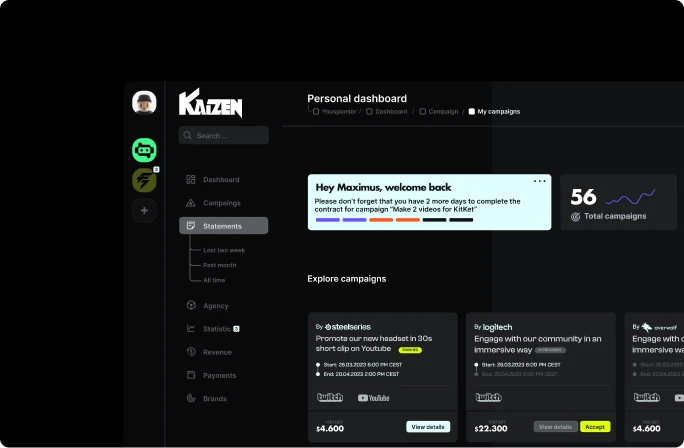Click Twitch logo on steelseries card
Viewport: 684px width, 448px height.
coord(330,397)
